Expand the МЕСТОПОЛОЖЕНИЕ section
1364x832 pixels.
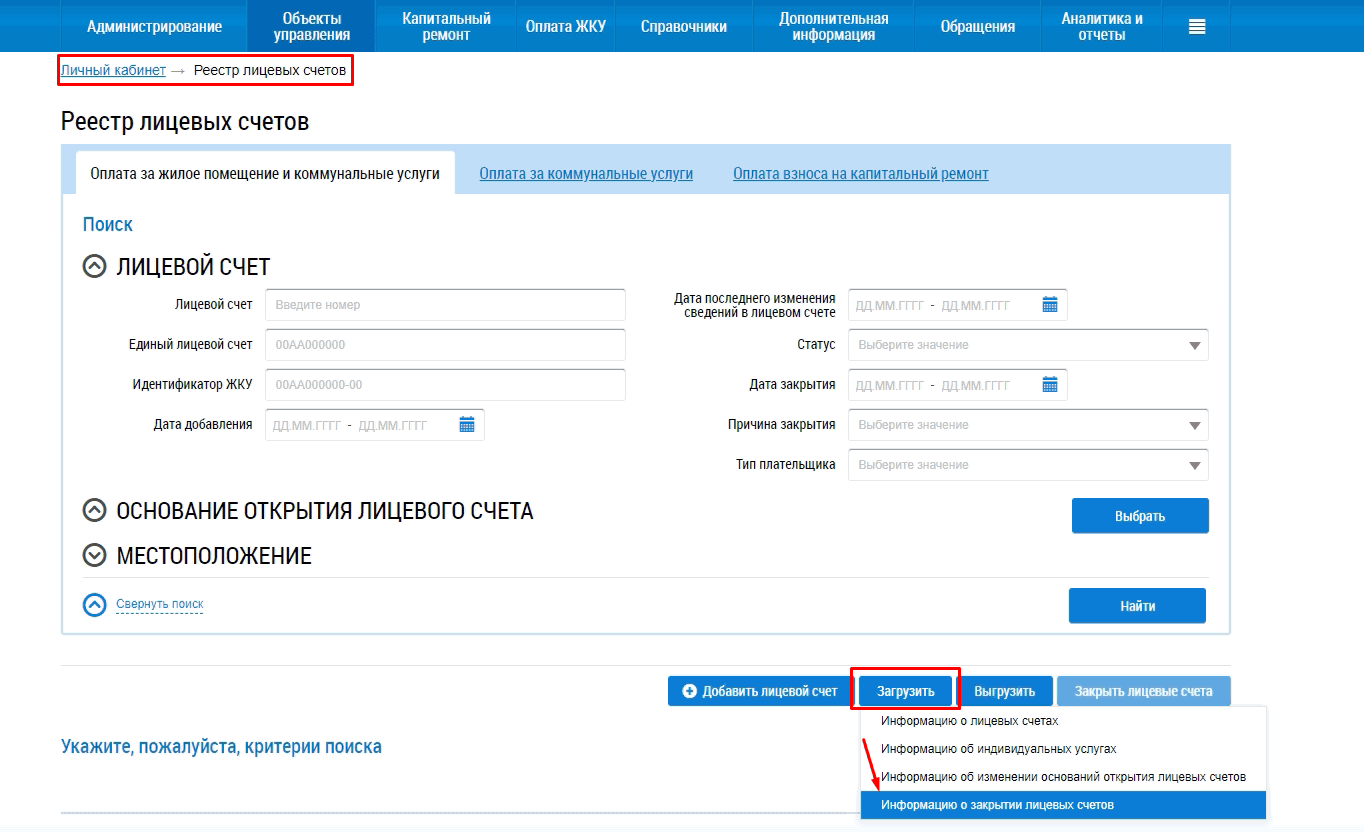coord(94,555)
